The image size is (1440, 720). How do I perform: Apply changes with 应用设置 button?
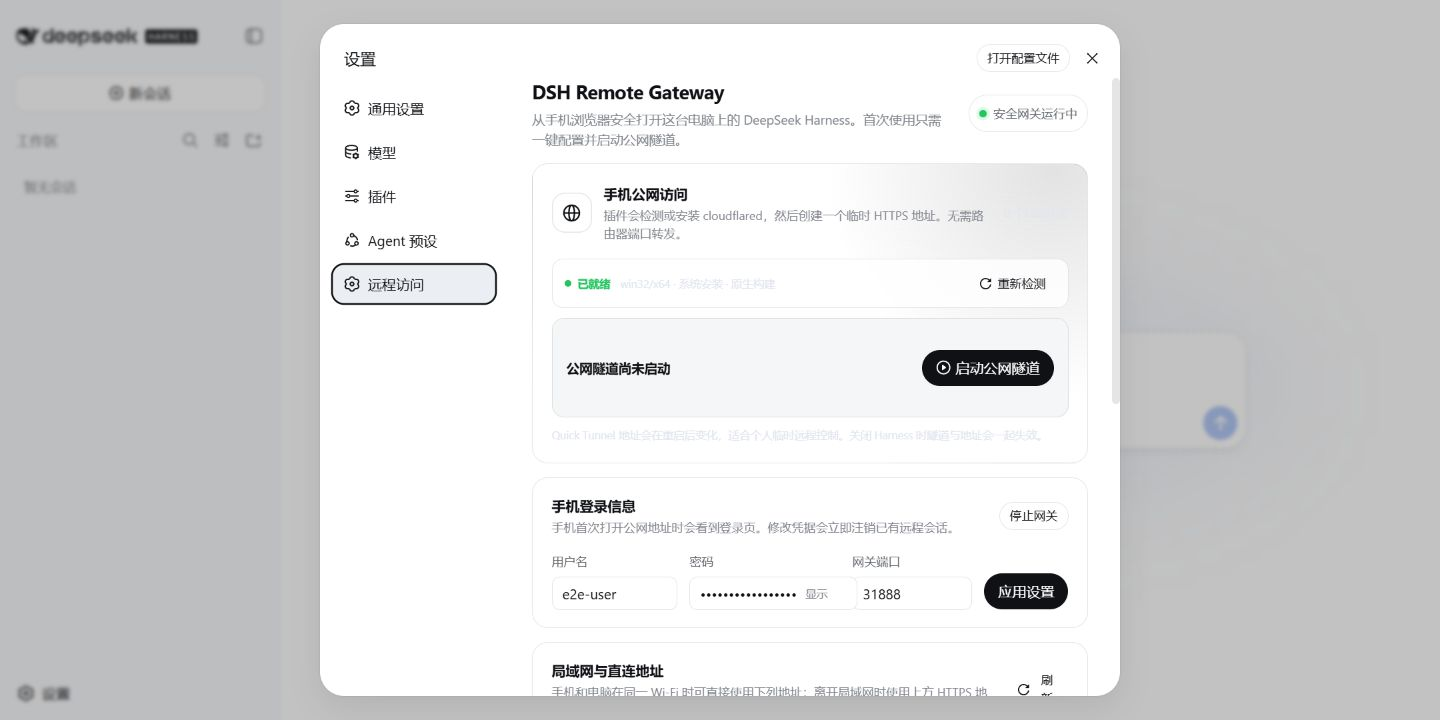click(1026, 591)
